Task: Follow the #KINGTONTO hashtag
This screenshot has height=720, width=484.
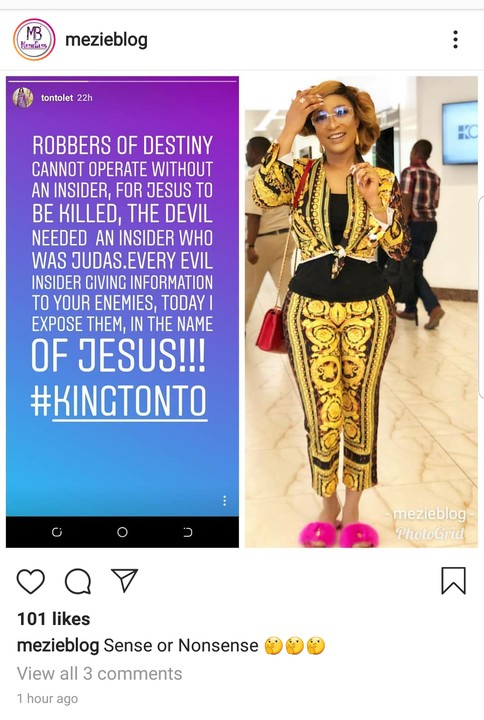Action: click(119, 402)
